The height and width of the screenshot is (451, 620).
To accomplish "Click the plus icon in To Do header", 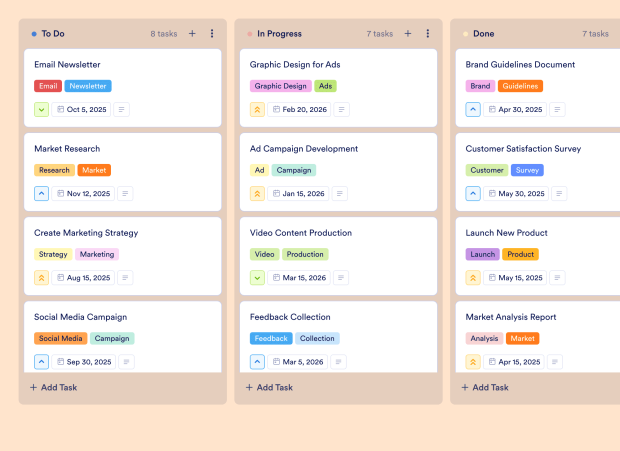I will pos(192,34).
